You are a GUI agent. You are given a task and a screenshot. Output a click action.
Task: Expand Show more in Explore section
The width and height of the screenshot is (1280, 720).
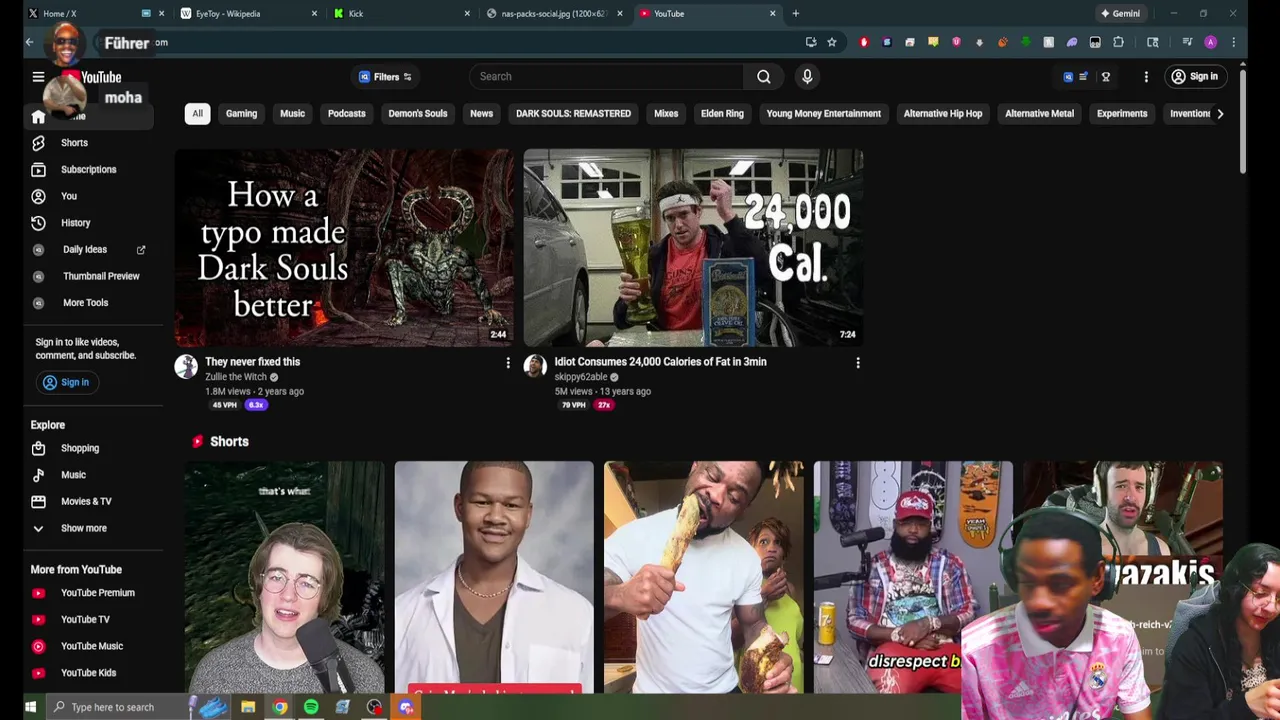coord(83,528)
